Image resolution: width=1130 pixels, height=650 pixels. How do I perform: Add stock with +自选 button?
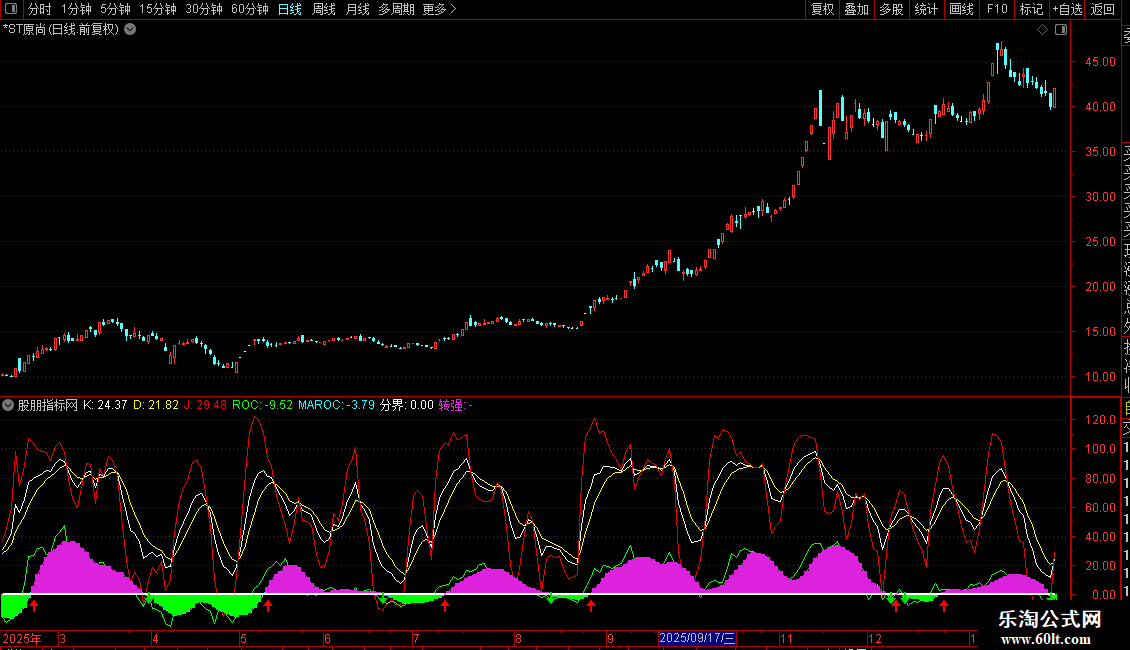click(x=1067, y=9)
